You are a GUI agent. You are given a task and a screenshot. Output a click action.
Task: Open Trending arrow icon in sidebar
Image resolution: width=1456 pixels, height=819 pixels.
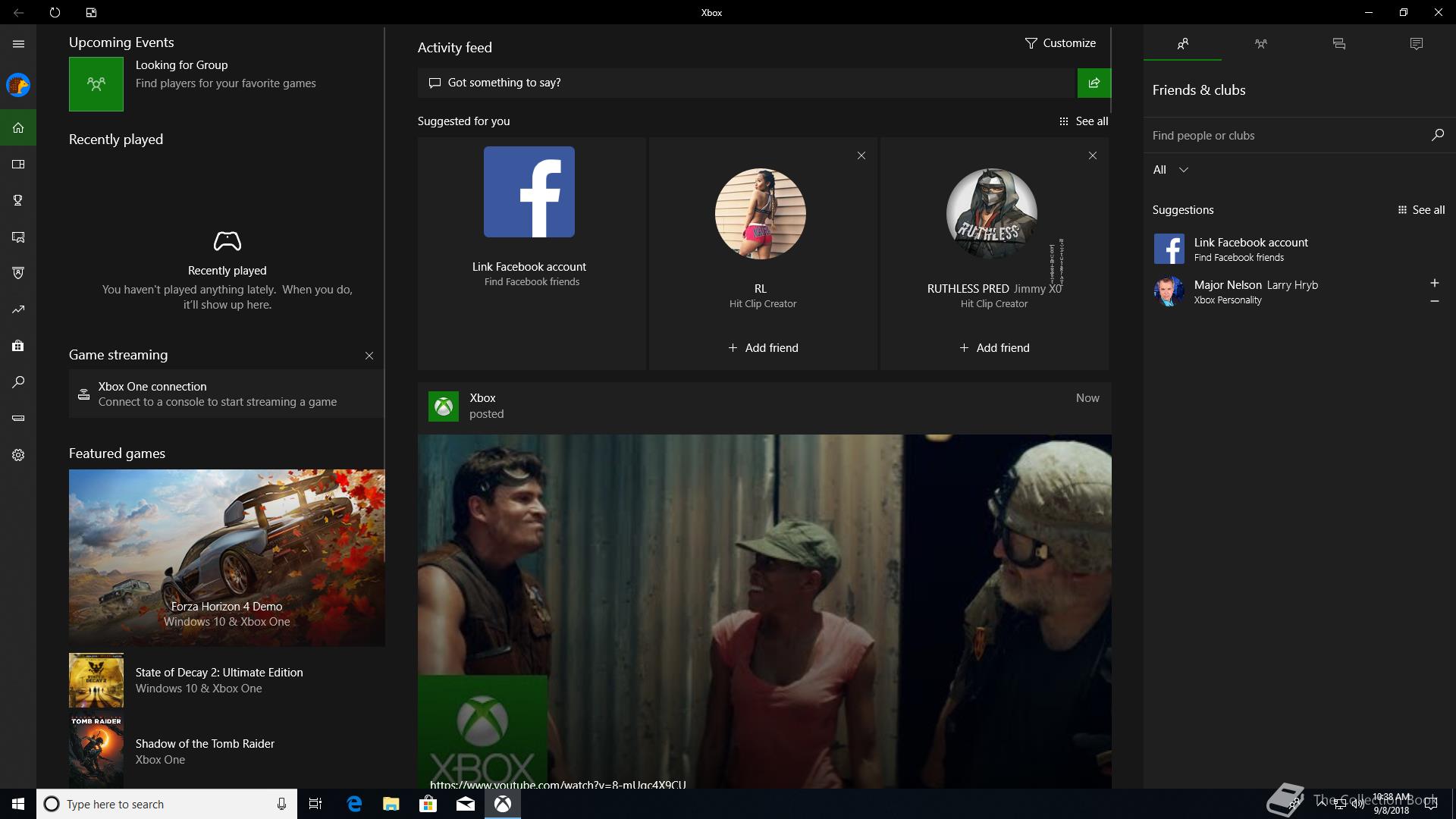coord(18,309)
